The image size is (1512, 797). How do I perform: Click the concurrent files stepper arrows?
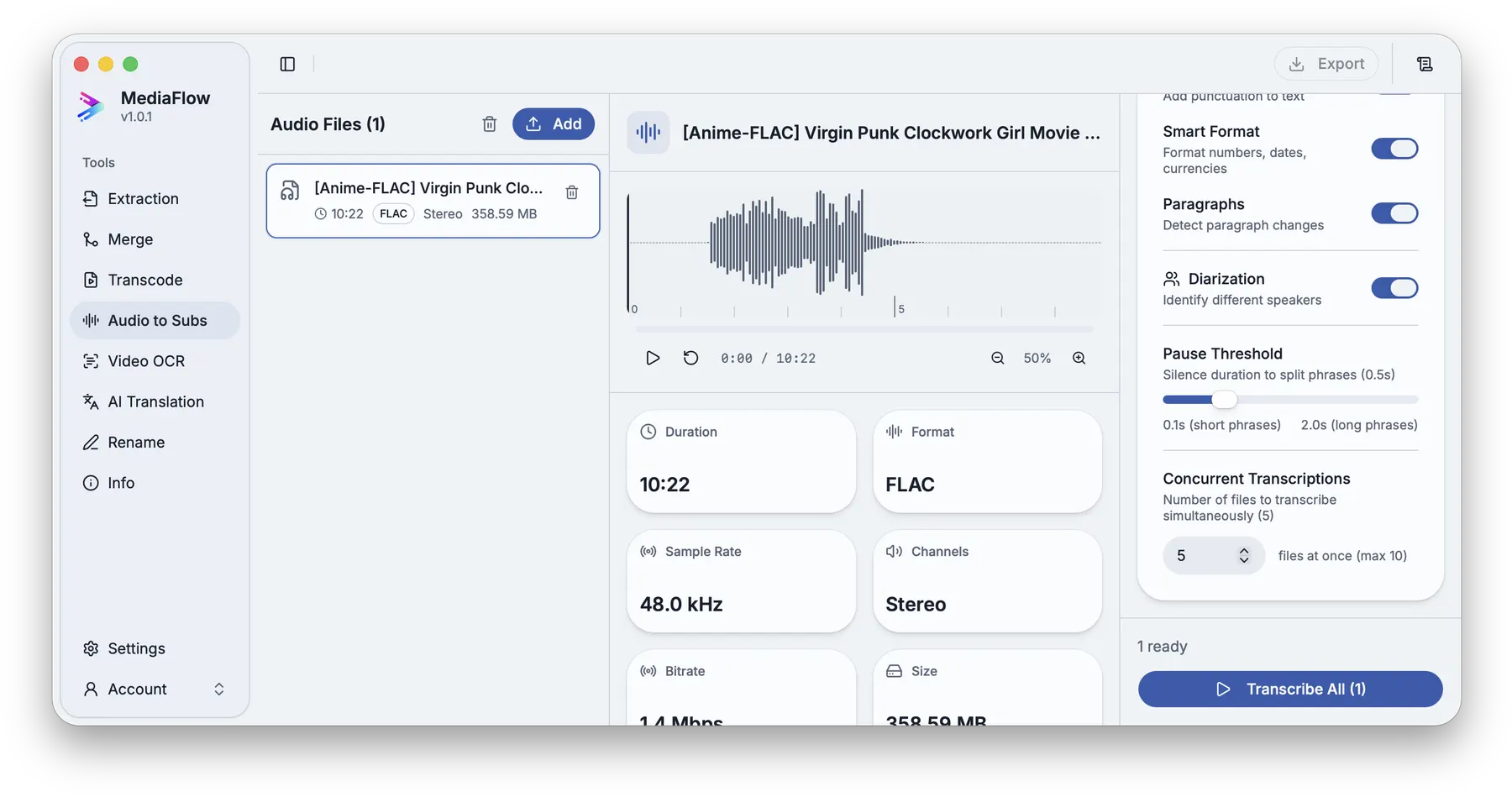pos(1244,556)
